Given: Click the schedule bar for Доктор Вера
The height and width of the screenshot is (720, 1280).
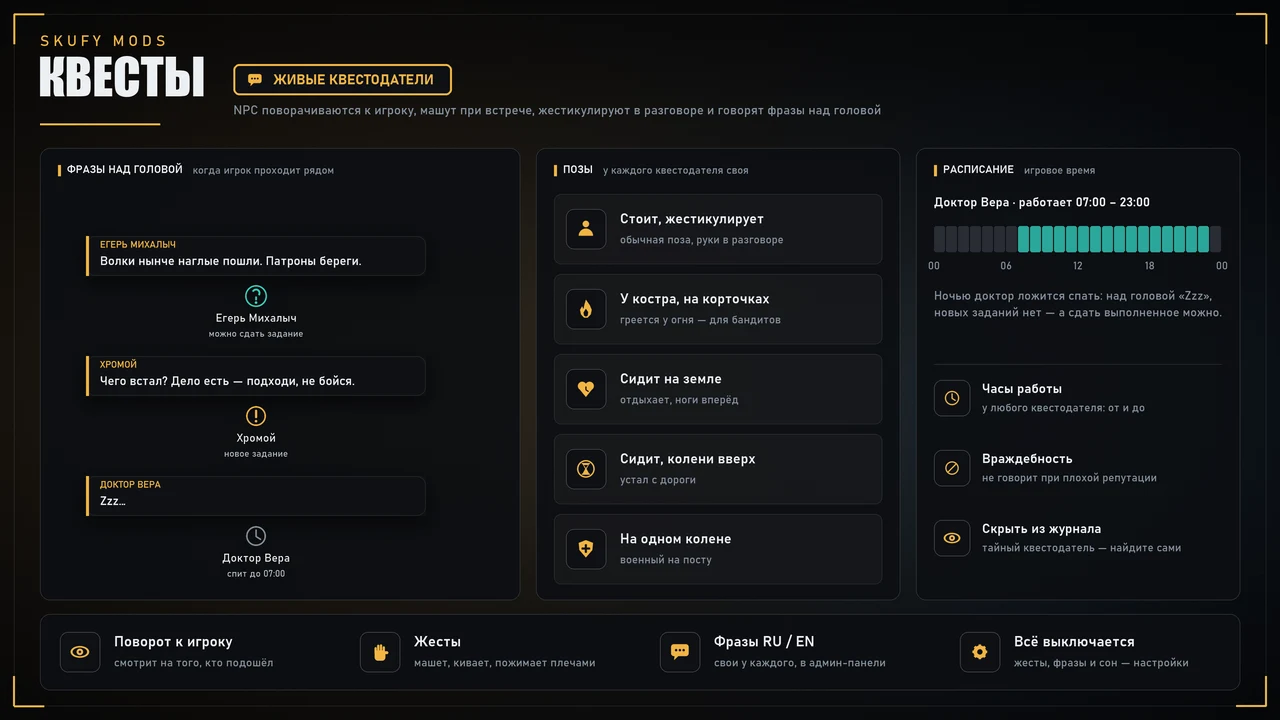Looking at the screenshot, I should pos(1077,239).
